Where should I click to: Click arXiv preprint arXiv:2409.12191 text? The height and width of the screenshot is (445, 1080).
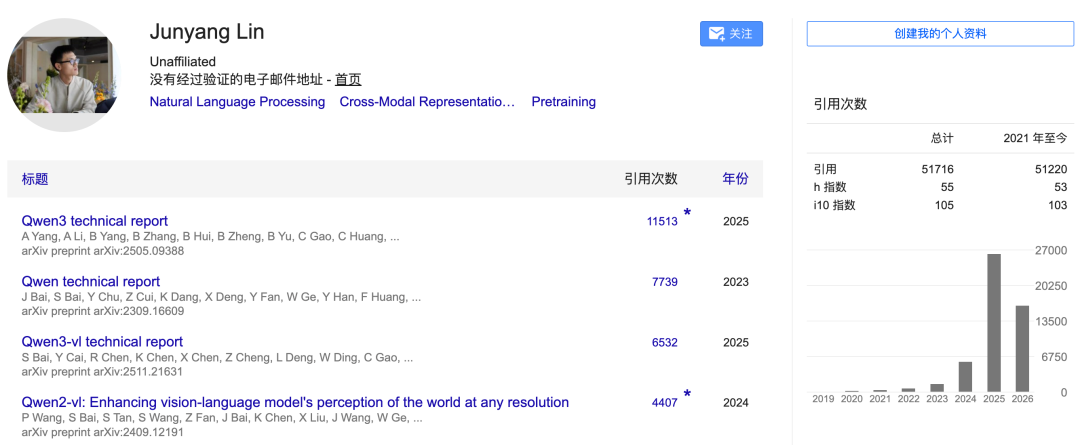(103, 432)
